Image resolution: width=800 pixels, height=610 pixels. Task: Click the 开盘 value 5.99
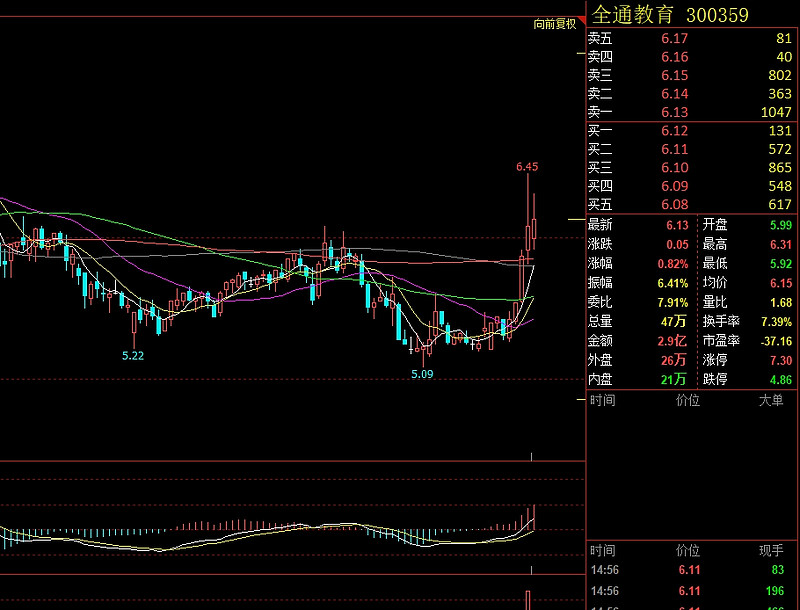[781, 225]
